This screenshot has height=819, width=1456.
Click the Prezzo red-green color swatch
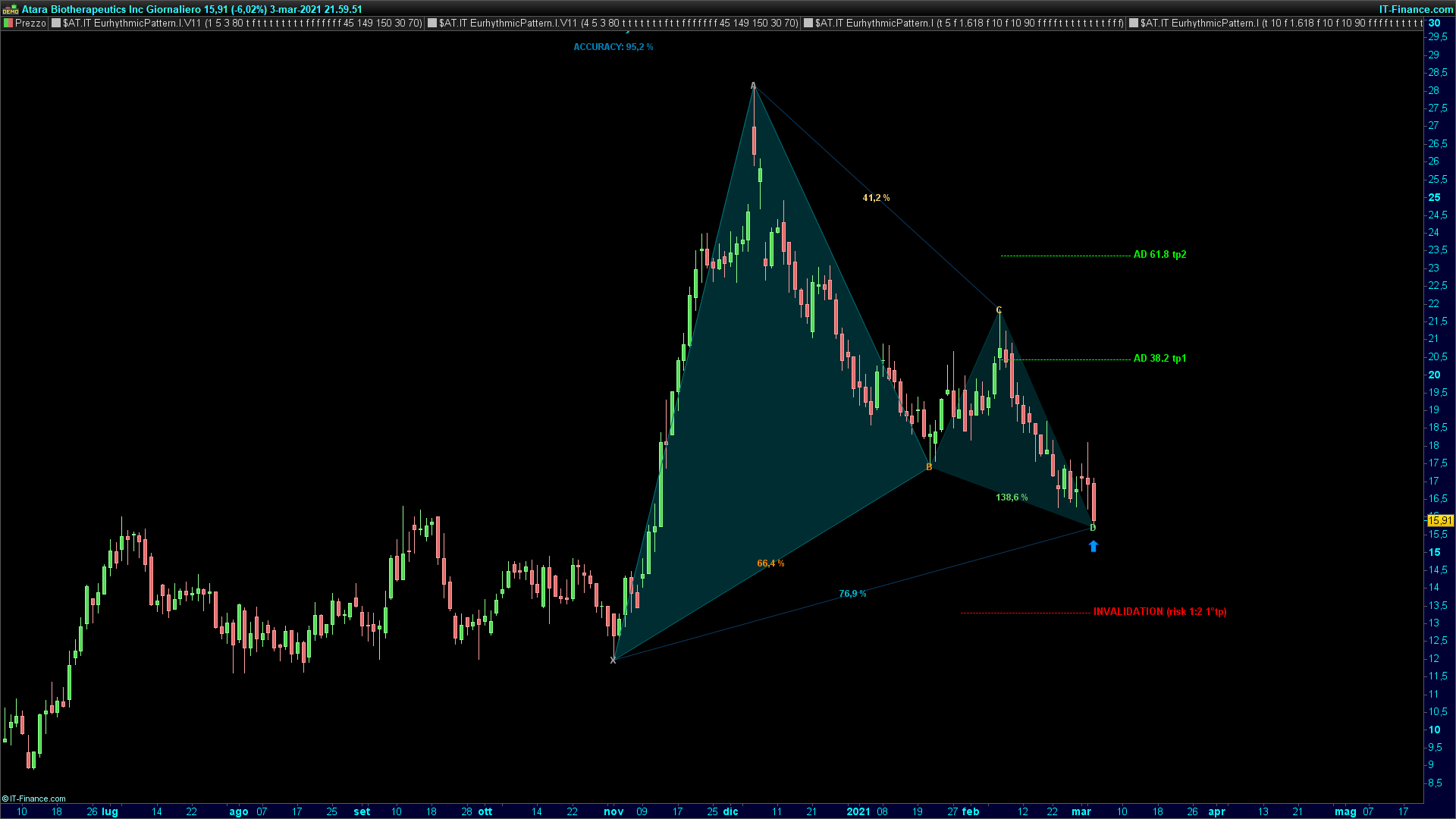point(8,24)
